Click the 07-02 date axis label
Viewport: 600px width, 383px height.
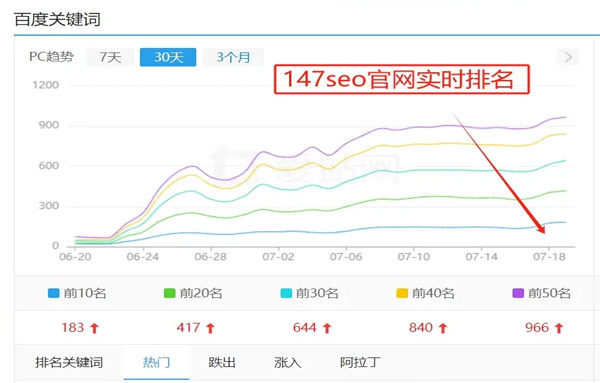(x=278, y=257)
